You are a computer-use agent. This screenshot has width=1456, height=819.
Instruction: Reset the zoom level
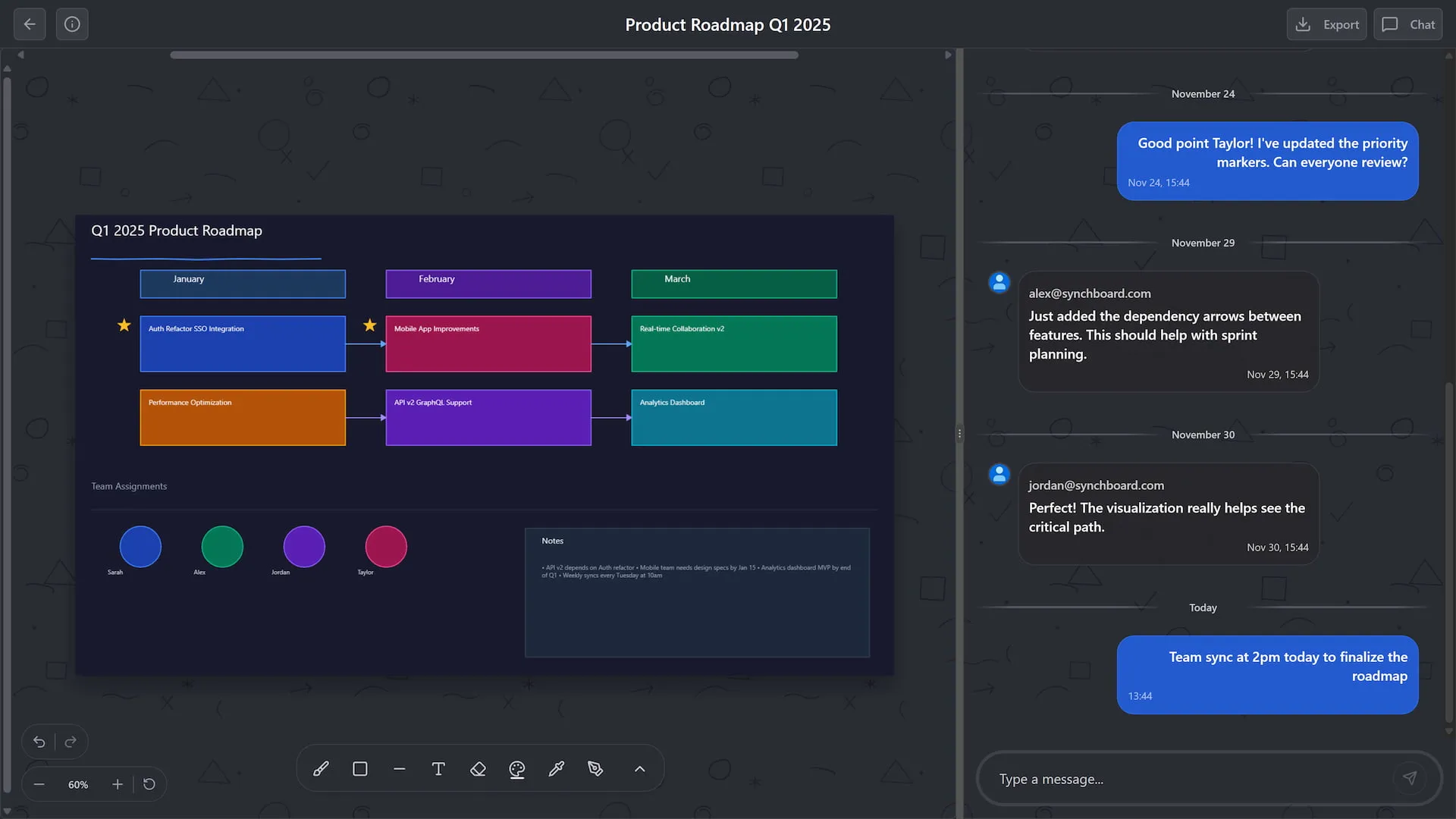tap(149, 784)
